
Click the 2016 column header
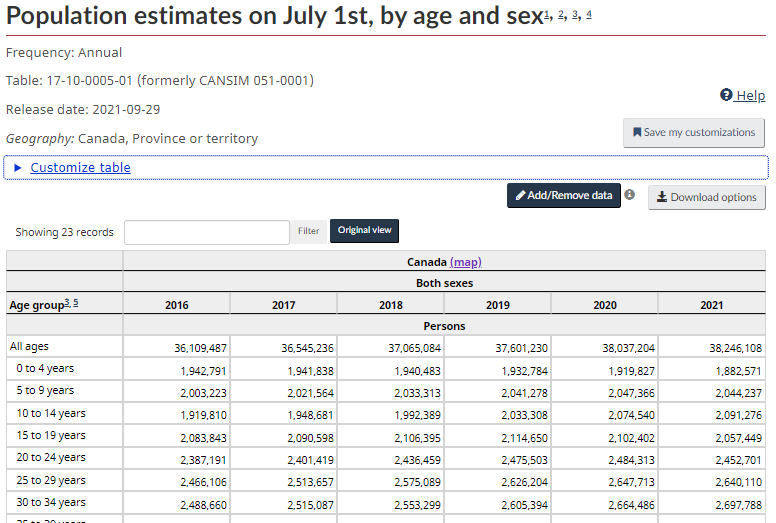pyautogui.click(x=177, y=305)
